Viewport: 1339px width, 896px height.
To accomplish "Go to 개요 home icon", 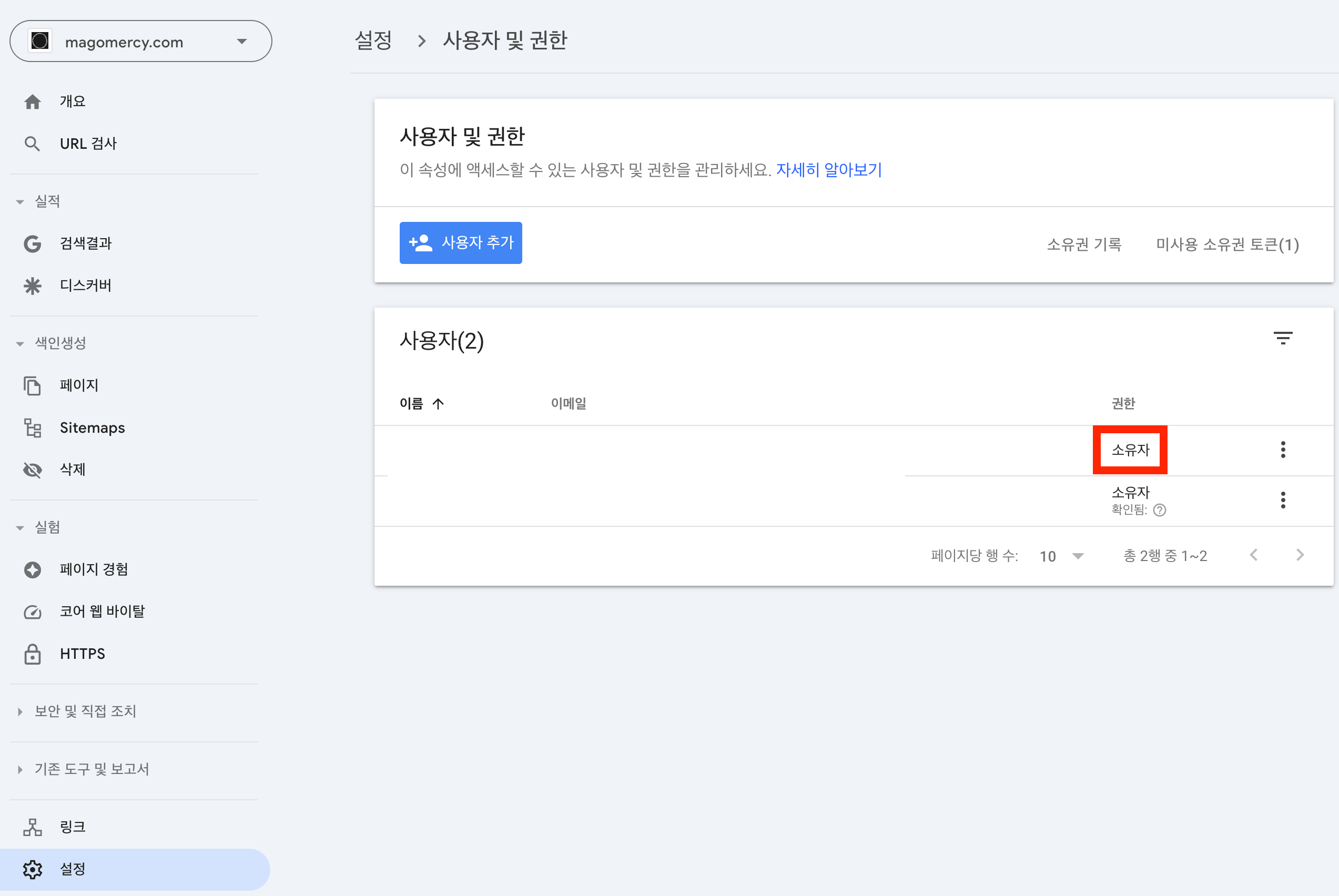I will tap(33, 101).
